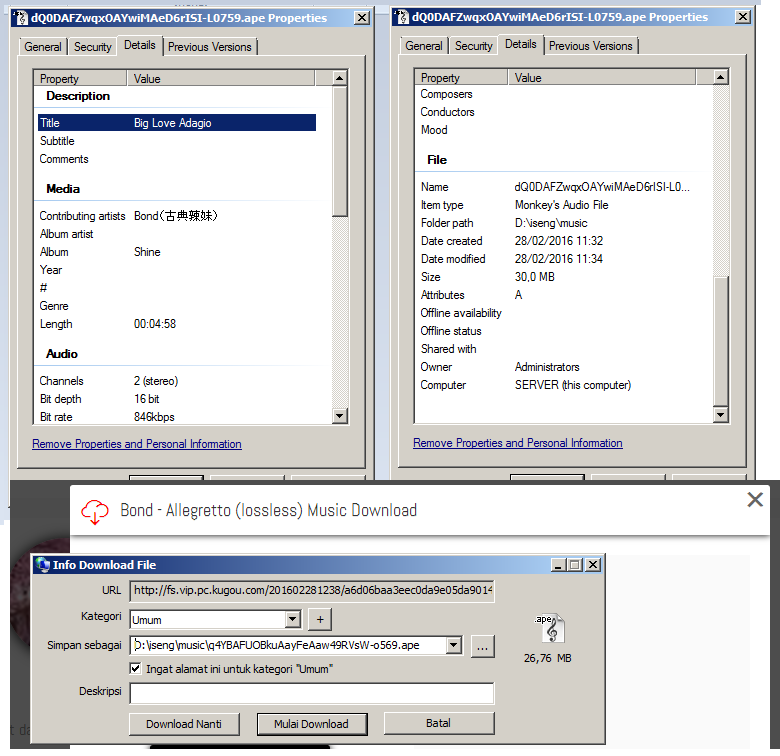The image size is (780, 756).
Task: Select Details tab in left Properties window
Action: click(140, 45)
